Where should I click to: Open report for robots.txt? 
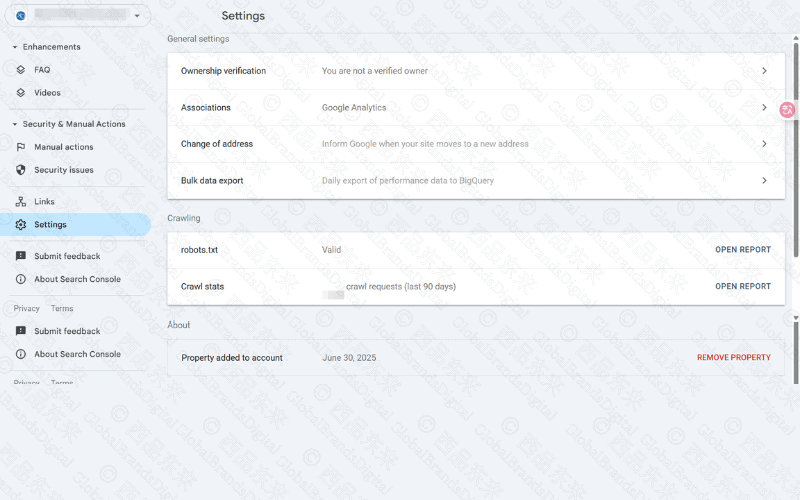(742, 250)
